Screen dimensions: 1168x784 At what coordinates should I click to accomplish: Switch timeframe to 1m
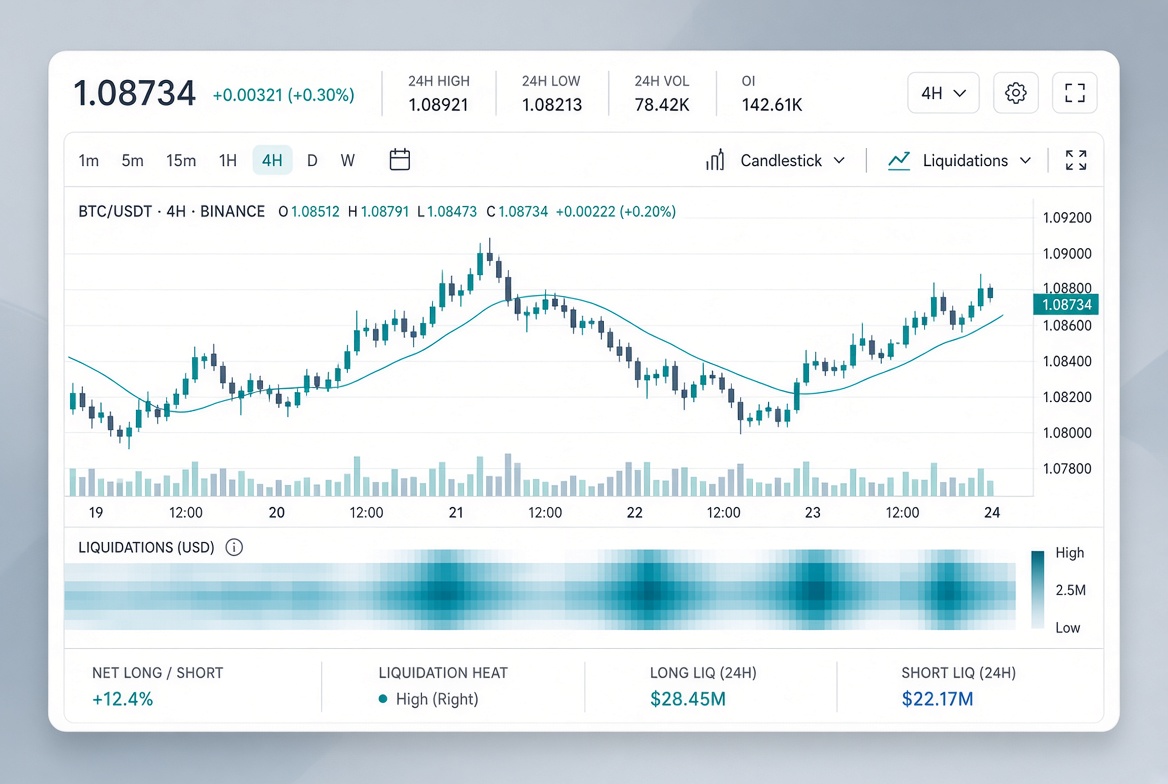(x=89, y=160)
